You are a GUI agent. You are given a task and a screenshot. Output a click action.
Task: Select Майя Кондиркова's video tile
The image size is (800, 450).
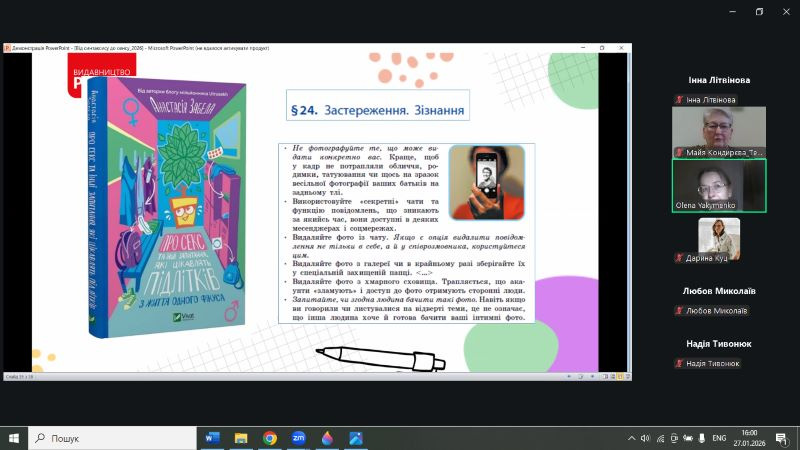[x=718, y=131]
